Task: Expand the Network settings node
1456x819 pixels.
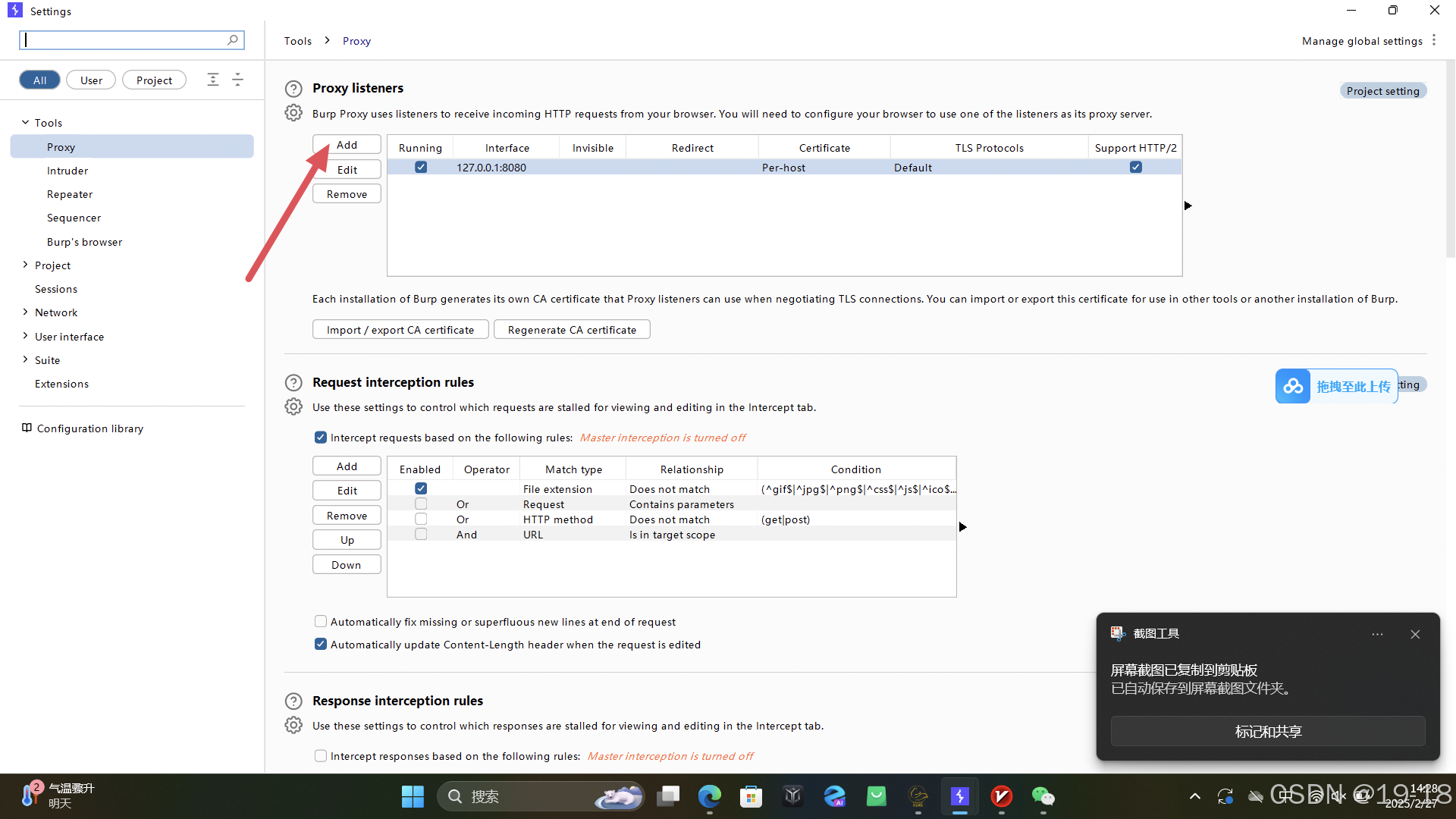Action: point(25,312)
